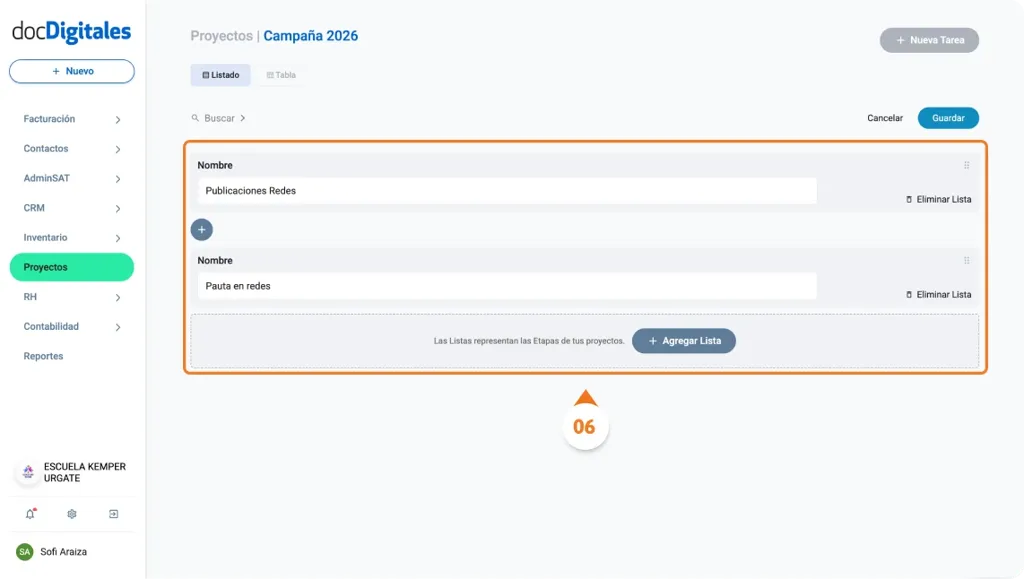This screenshot has height=579, width=1024.
Task: Click the Agregar Lista button
Action: pyautogui.click(x=684, y=340)
